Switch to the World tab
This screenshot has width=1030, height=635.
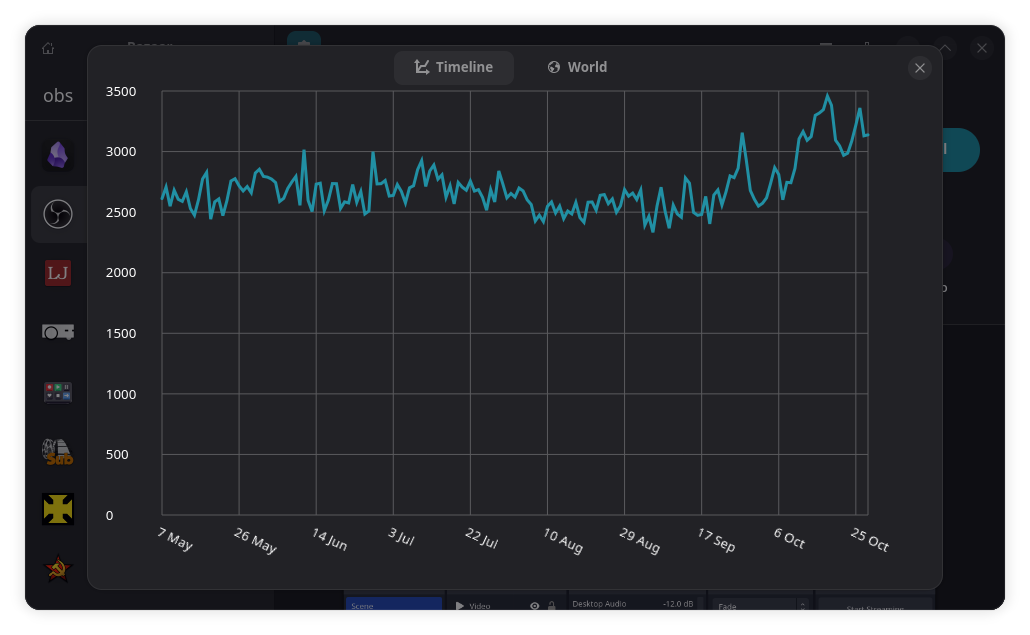point(577,67)
